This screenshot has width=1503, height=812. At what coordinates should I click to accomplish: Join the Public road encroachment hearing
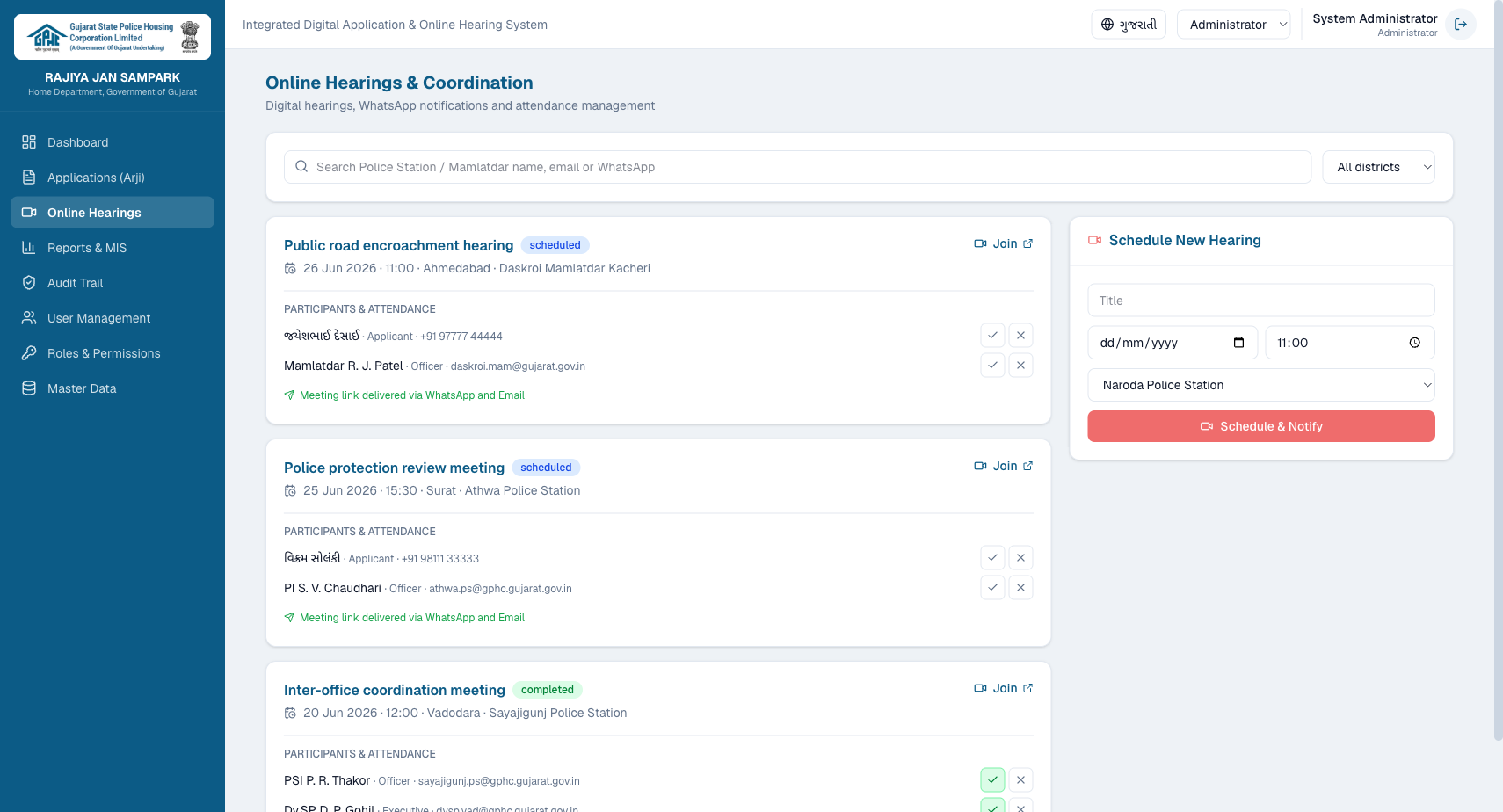1004,243
